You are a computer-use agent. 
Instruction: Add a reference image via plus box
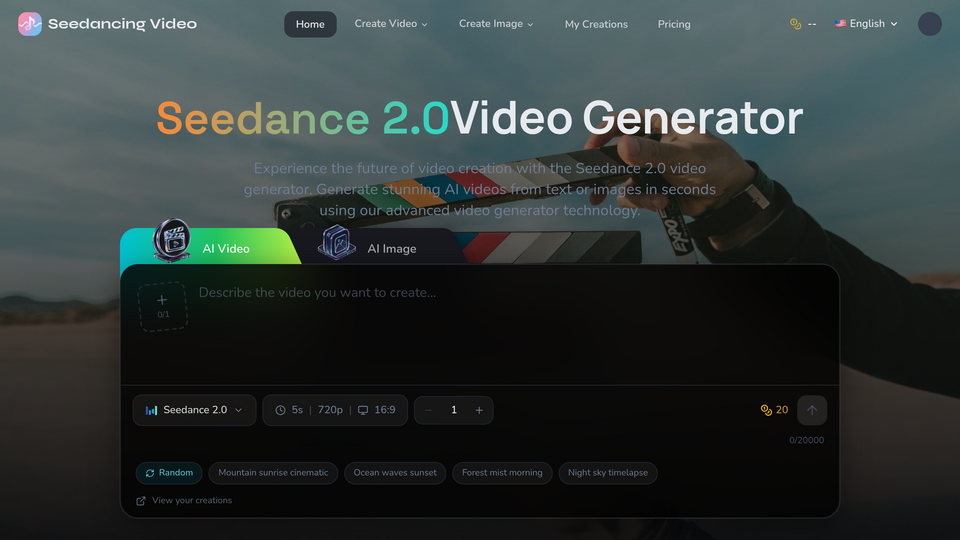pos(162,306)
